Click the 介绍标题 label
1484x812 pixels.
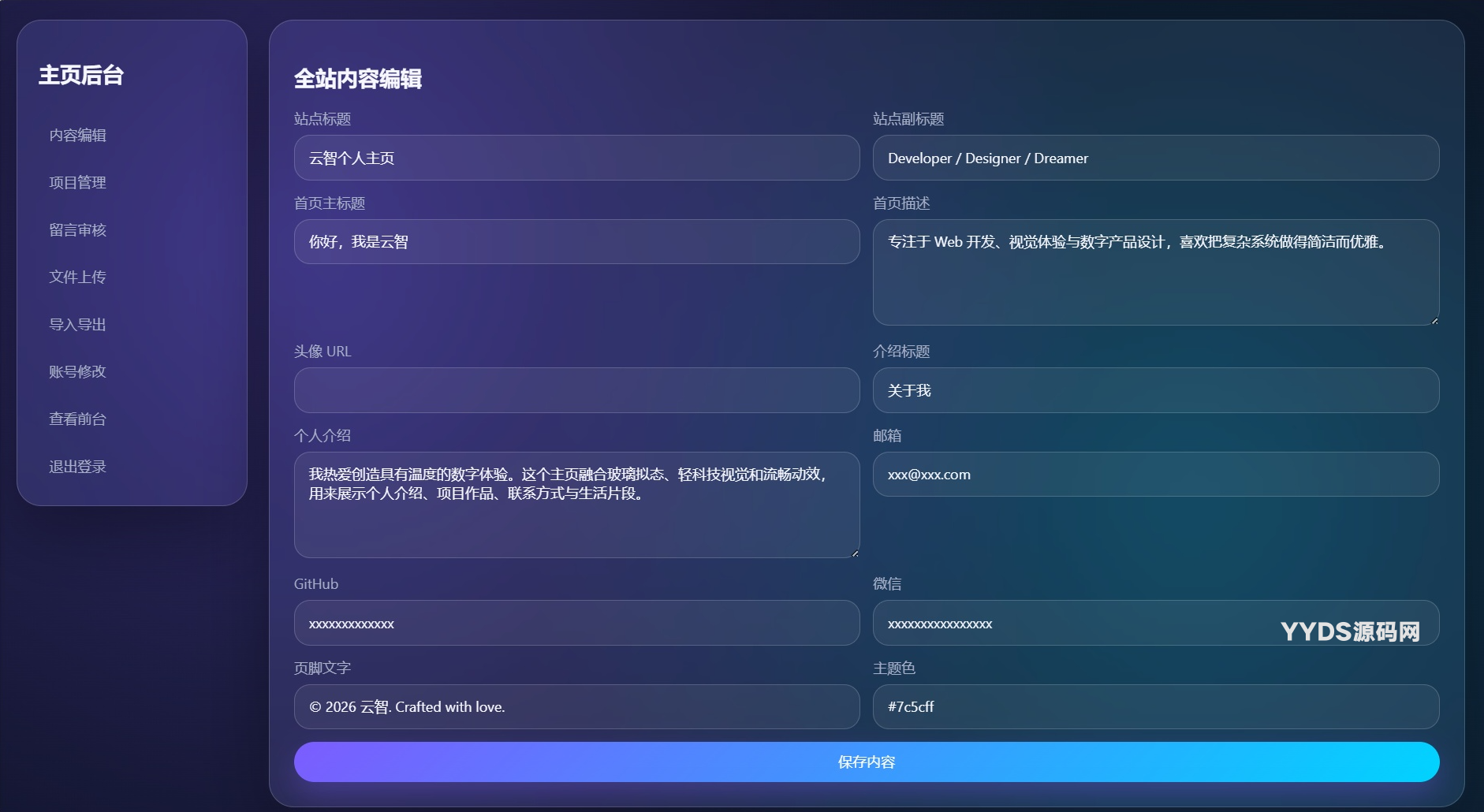[901, 352]
